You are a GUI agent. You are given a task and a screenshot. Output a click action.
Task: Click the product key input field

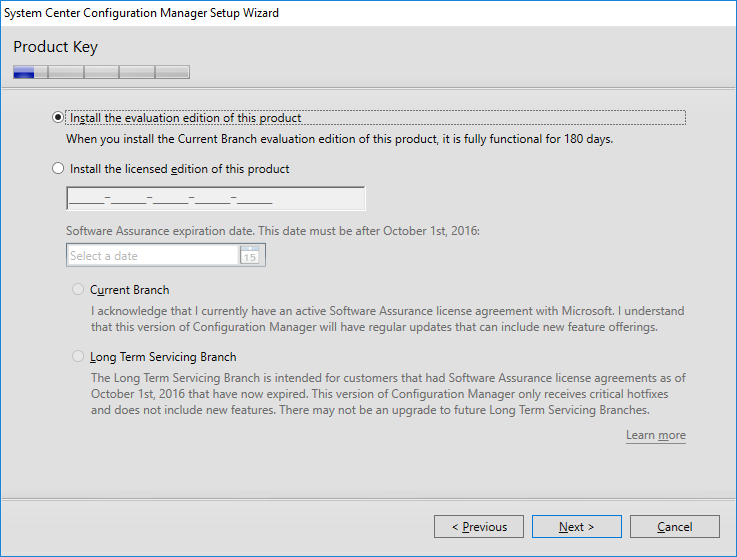click(x=216, y=198)
